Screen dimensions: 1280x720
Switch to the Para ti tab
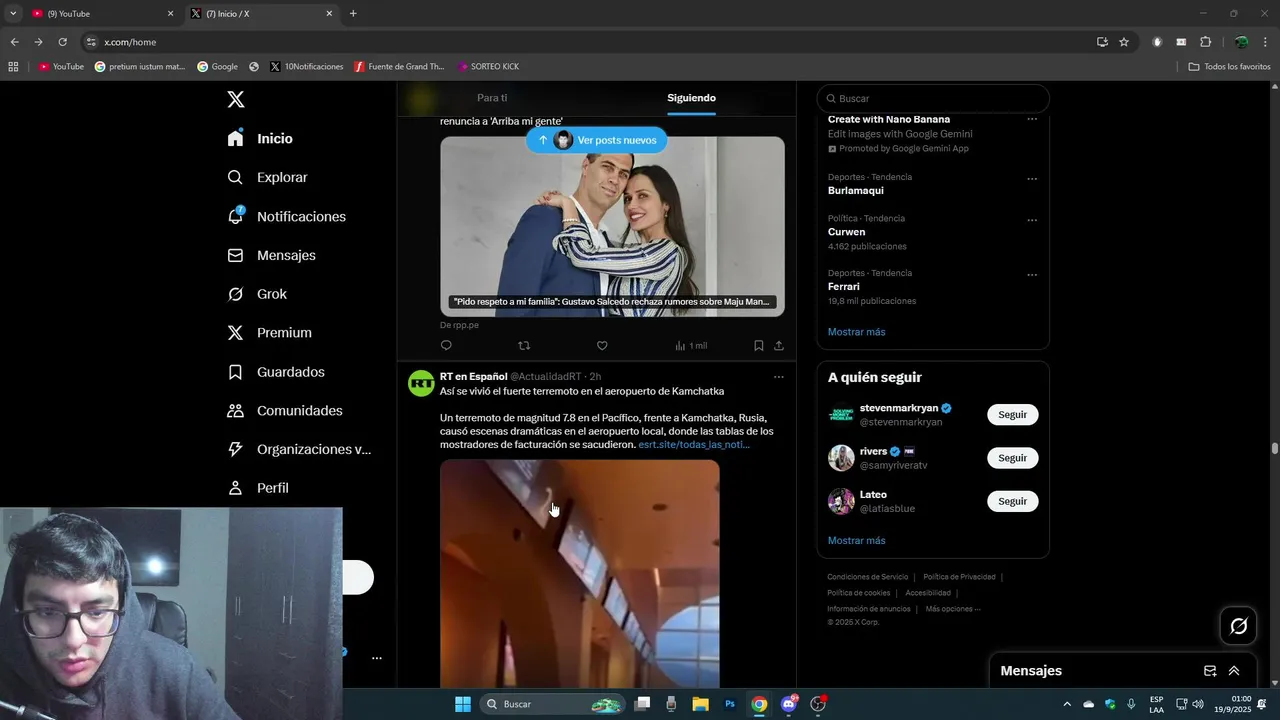click(492, 98)
